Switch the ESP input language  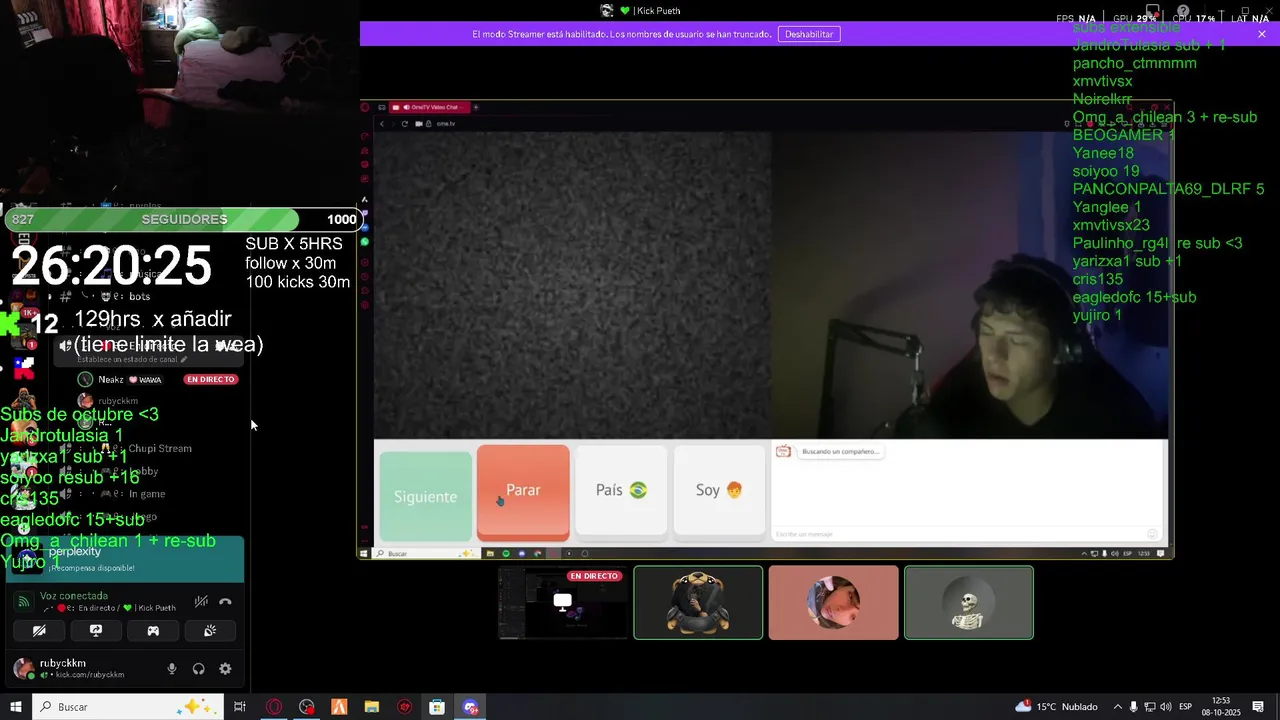[1186, 707]
